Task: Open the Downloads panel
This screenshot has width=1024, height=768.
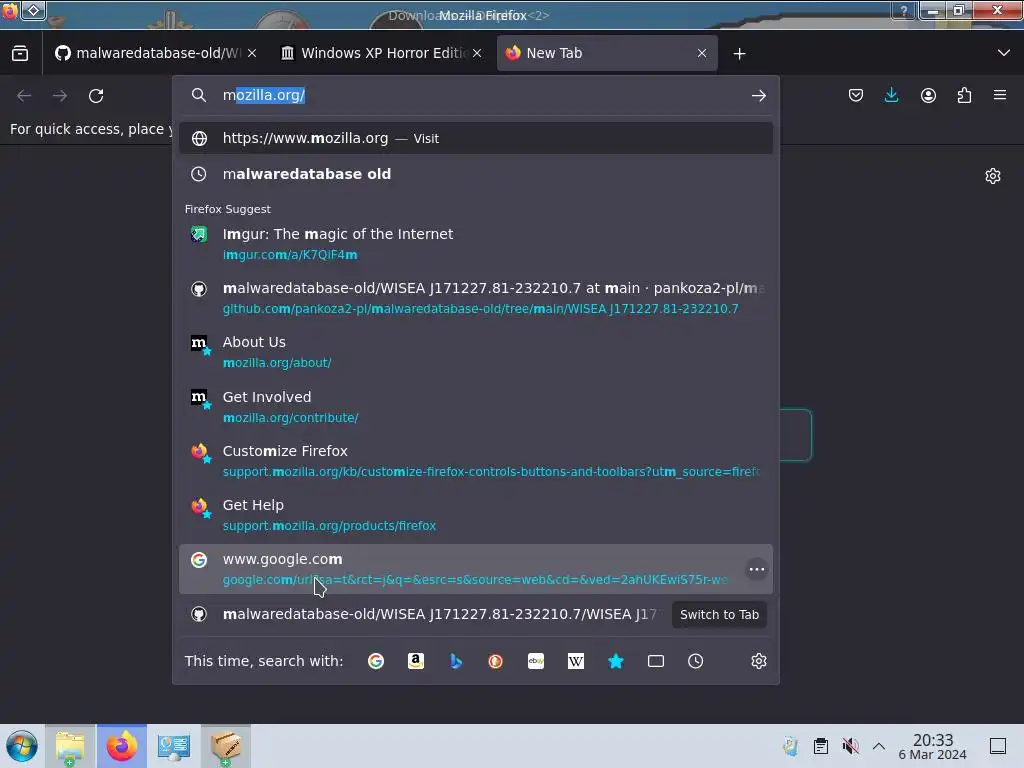Action: tap(891, 95)
